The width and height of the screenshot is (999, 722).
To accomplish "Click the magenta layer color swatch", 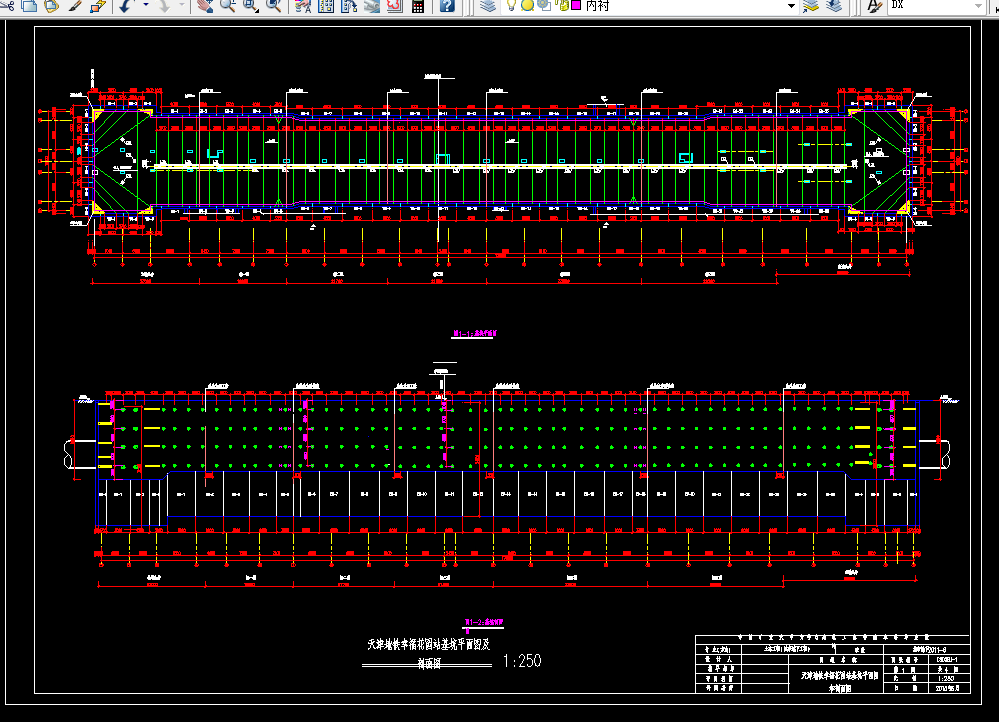I will pos(576,5).
